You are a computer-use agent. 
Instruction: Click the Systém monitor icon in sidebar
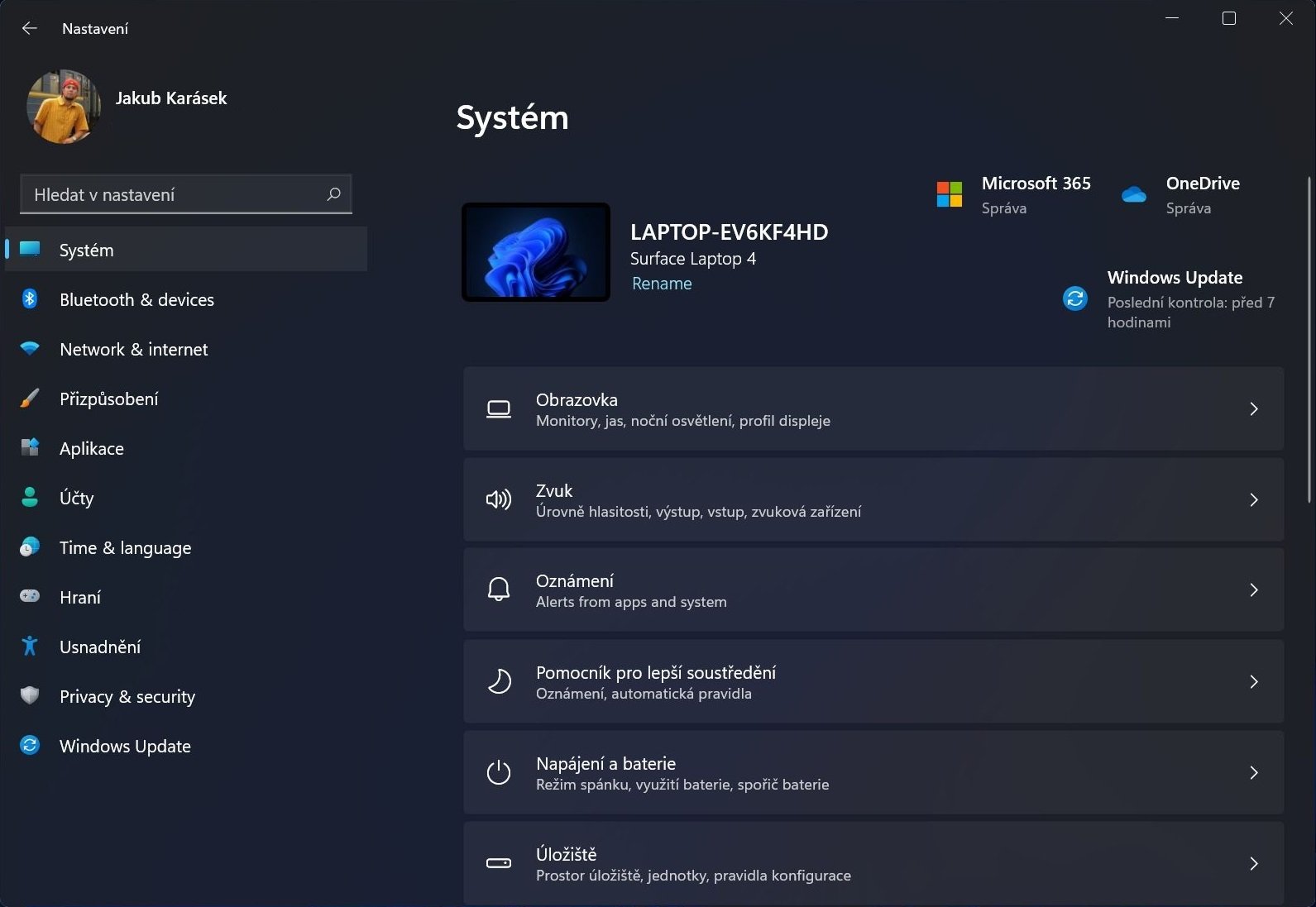[30, 249]
